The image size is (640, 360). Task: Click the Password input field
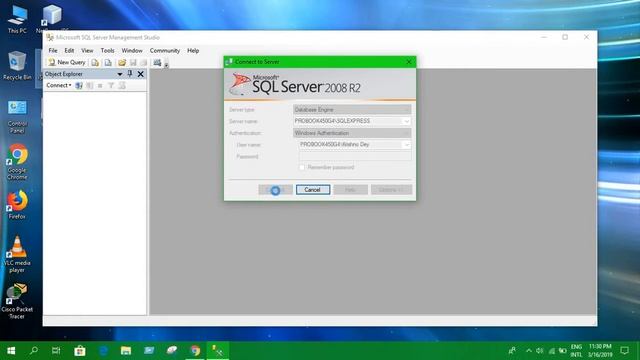pyautogui.click(x=355, y=156)
